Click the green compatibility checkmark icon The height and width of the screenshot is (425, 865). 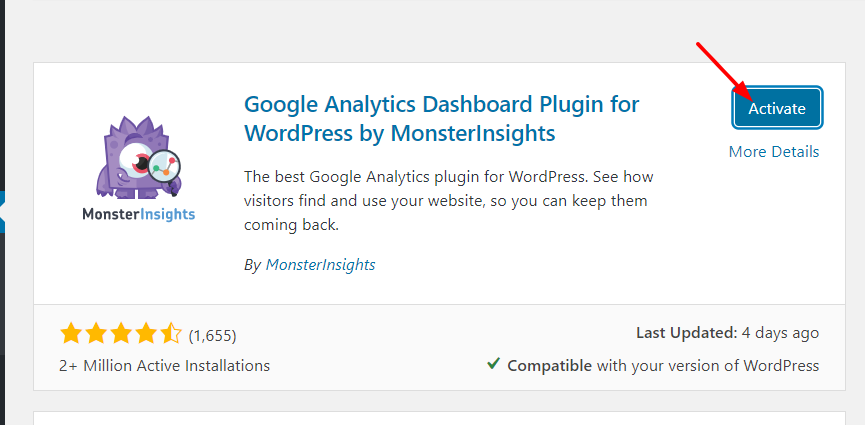(493, 364)
